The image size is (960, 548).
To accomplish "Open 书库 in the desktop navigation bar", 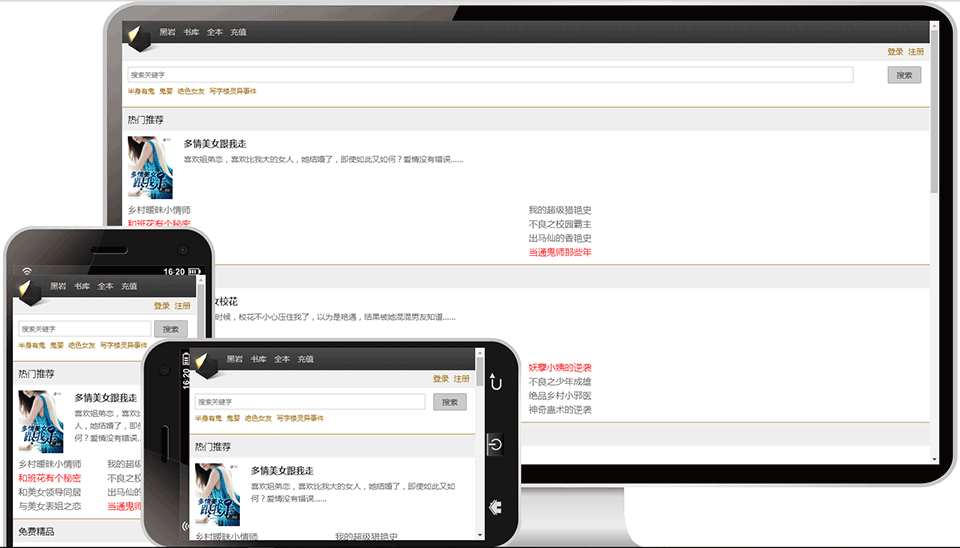I will (x=191, y=32).
